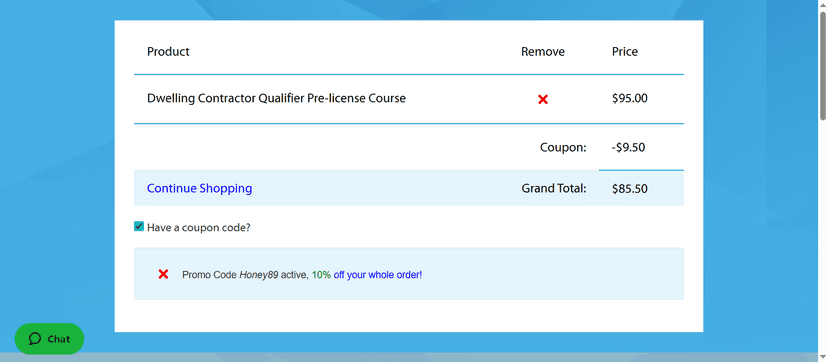
Task: Remove the Dwelling Contractor course from cart
Action: pyautogui.click(x=542, y=99)
